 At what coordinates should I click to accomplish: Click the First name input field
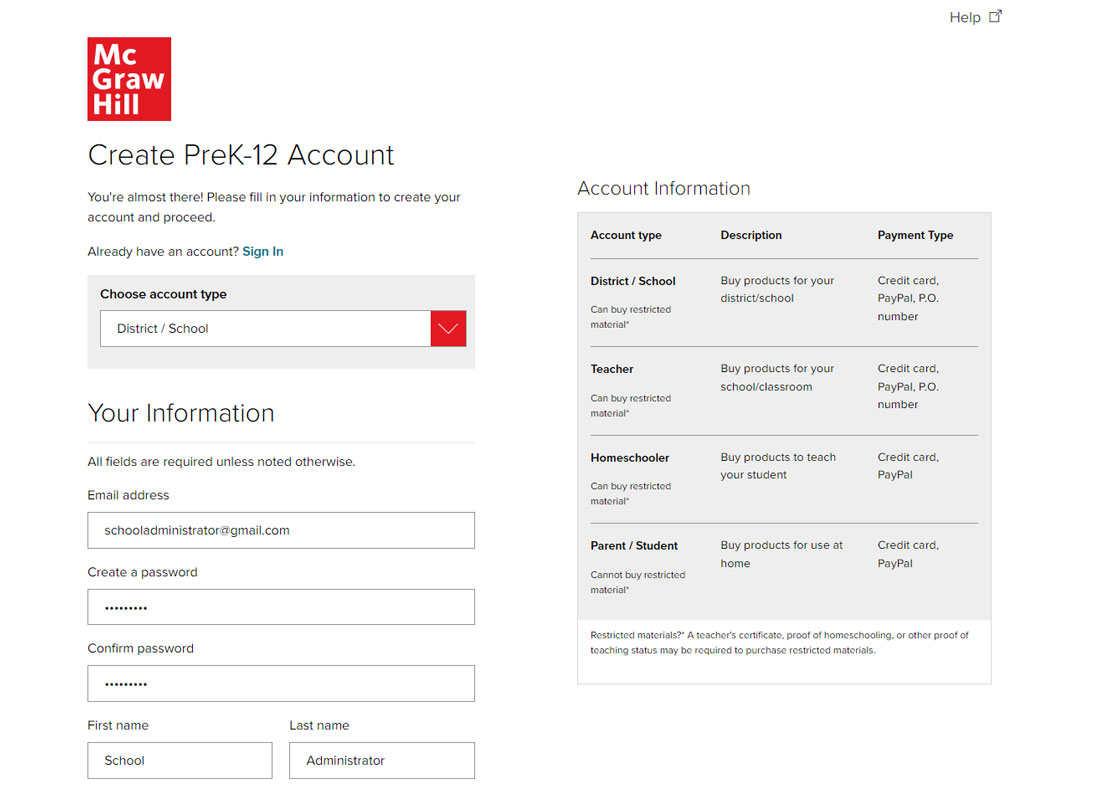[180, 761]
